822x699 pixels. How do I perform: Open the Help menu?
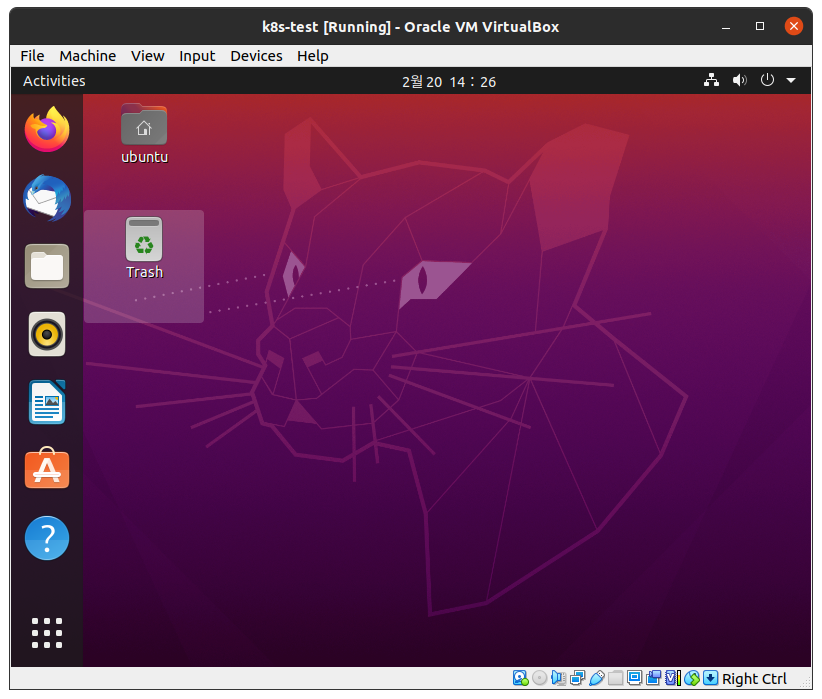click(x=312, y=56)
